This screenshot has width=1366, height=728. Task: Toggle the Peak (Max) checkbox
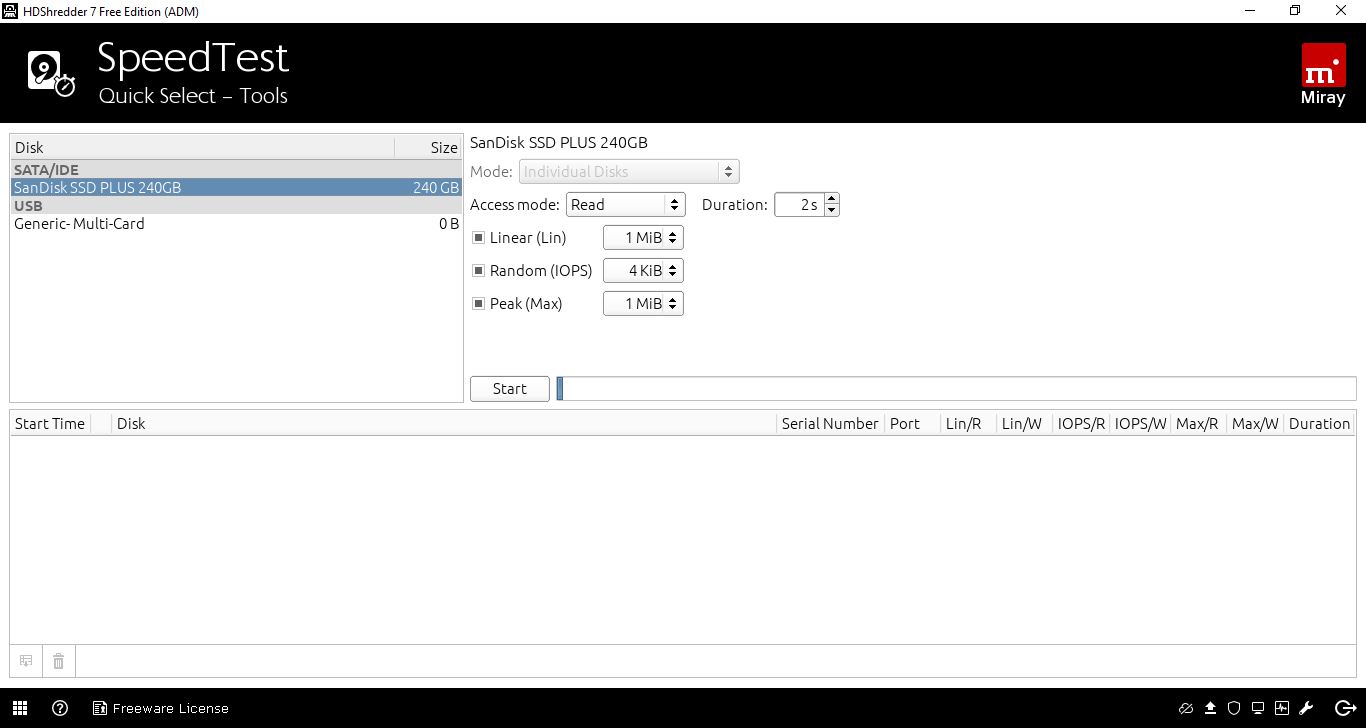478,304
